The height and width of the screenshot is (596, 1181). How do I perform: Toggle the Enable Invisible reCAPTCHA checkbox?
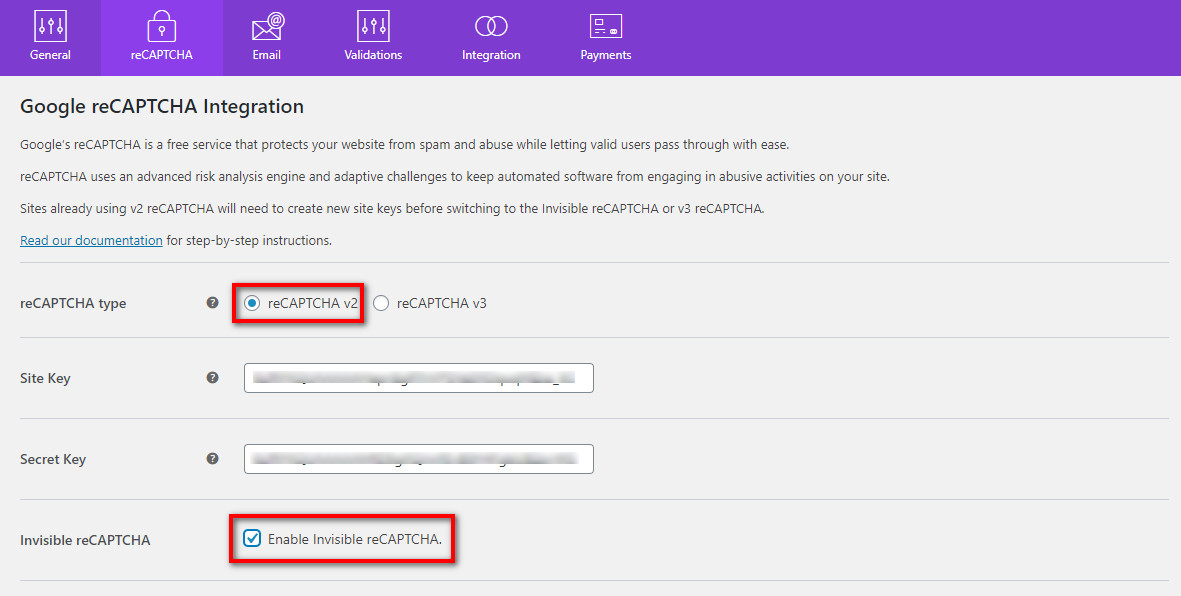pos(252,538)
